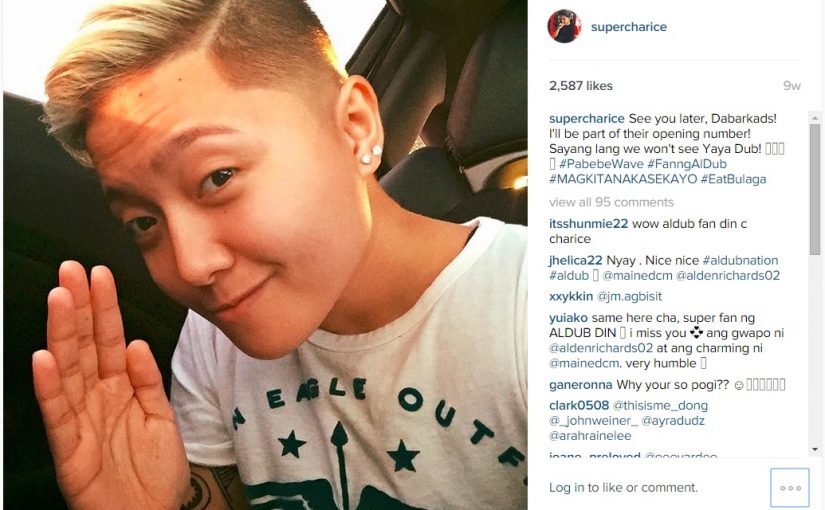Open the #MAGKITANAKASEKAYO hashtag
825x510 pixels.
pyautogui.click(x=623, y=179)
